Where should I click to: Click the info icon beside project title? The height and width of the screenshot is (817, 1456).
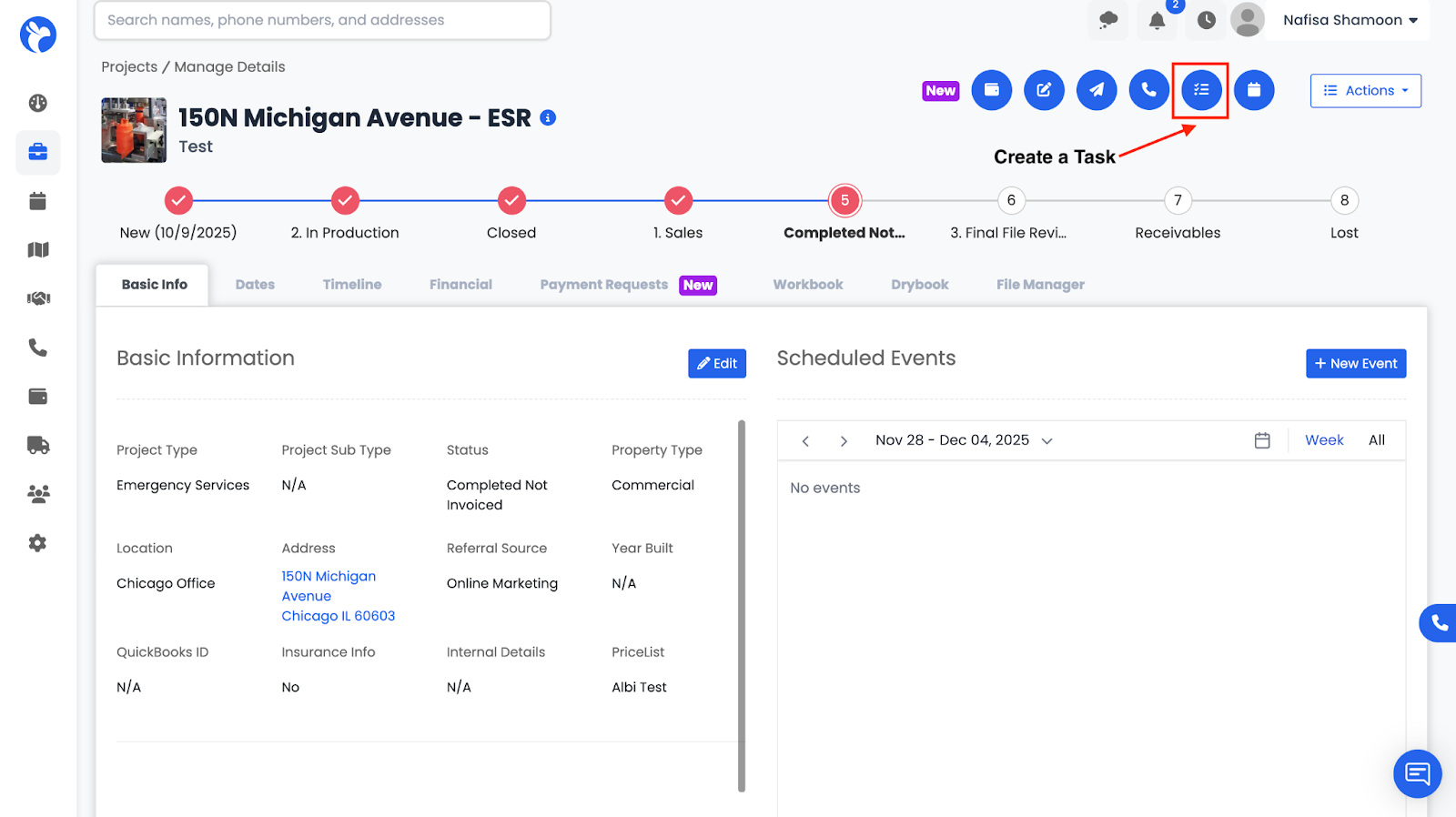548,118
